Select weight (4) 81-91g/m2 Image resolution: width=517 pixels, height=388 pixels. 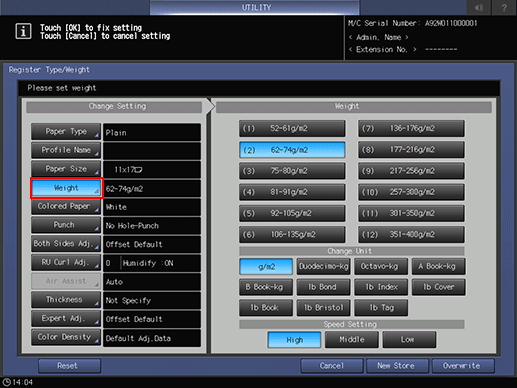[292, 192]
